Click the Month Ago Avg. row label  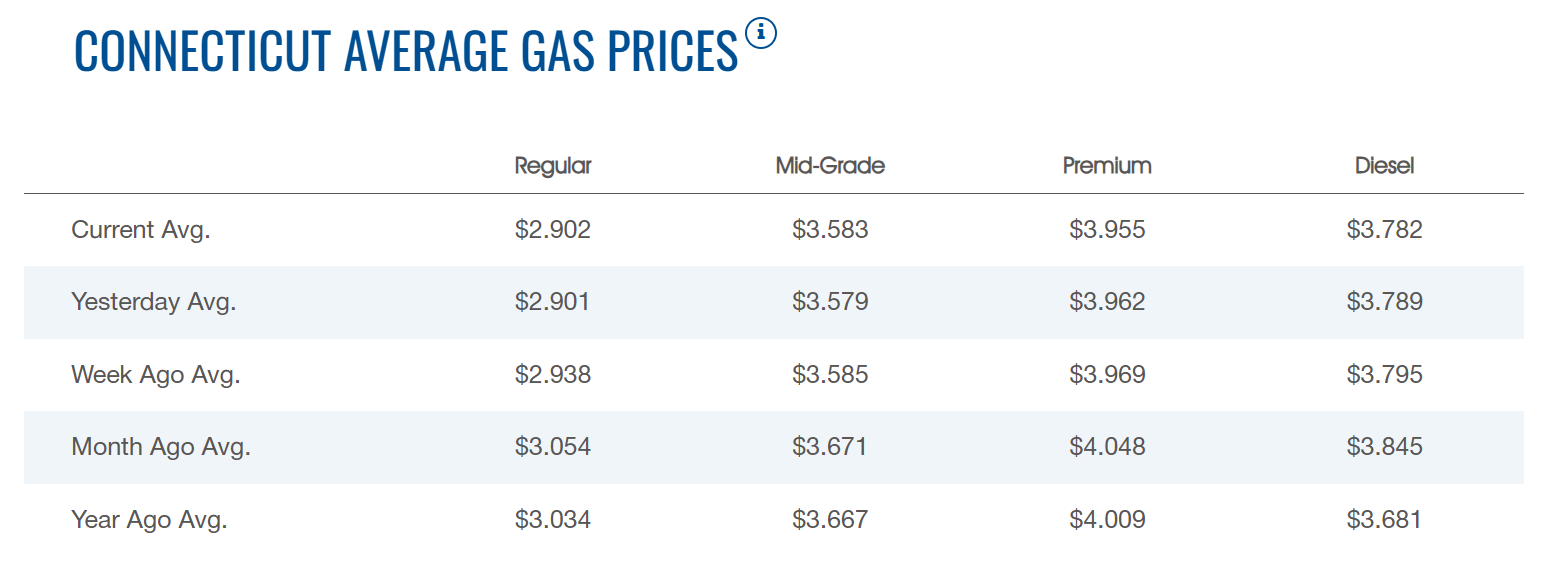click(x=161, y=447)
